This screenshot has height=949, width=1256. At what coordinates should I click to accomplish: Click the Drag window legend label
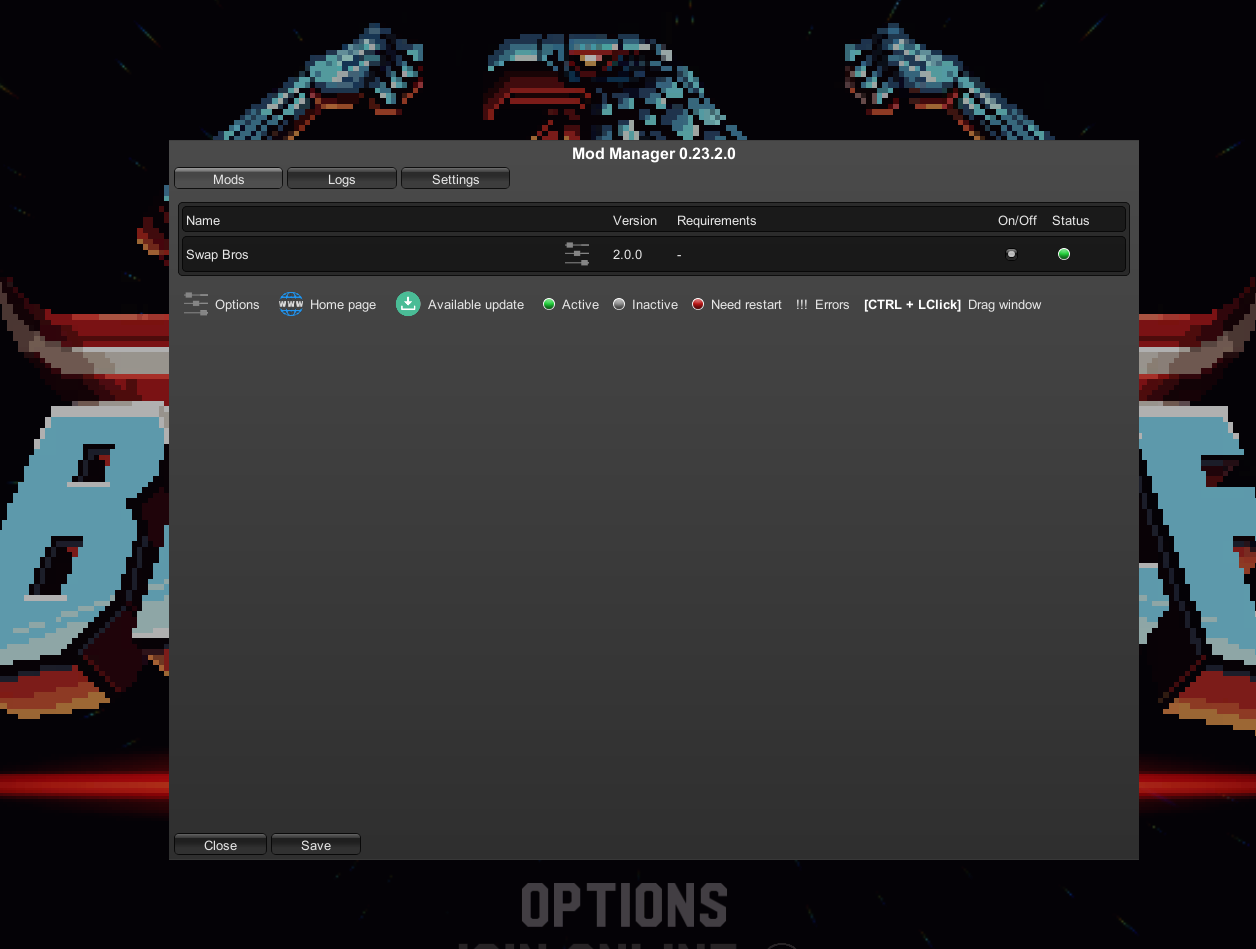click(x=1004, y=304)
